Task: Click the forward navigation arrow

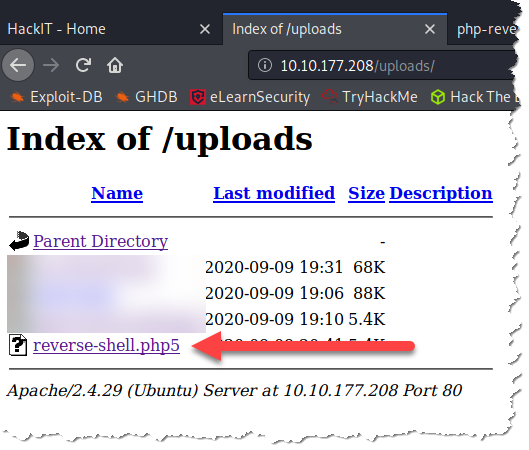Action: point(51,65)
